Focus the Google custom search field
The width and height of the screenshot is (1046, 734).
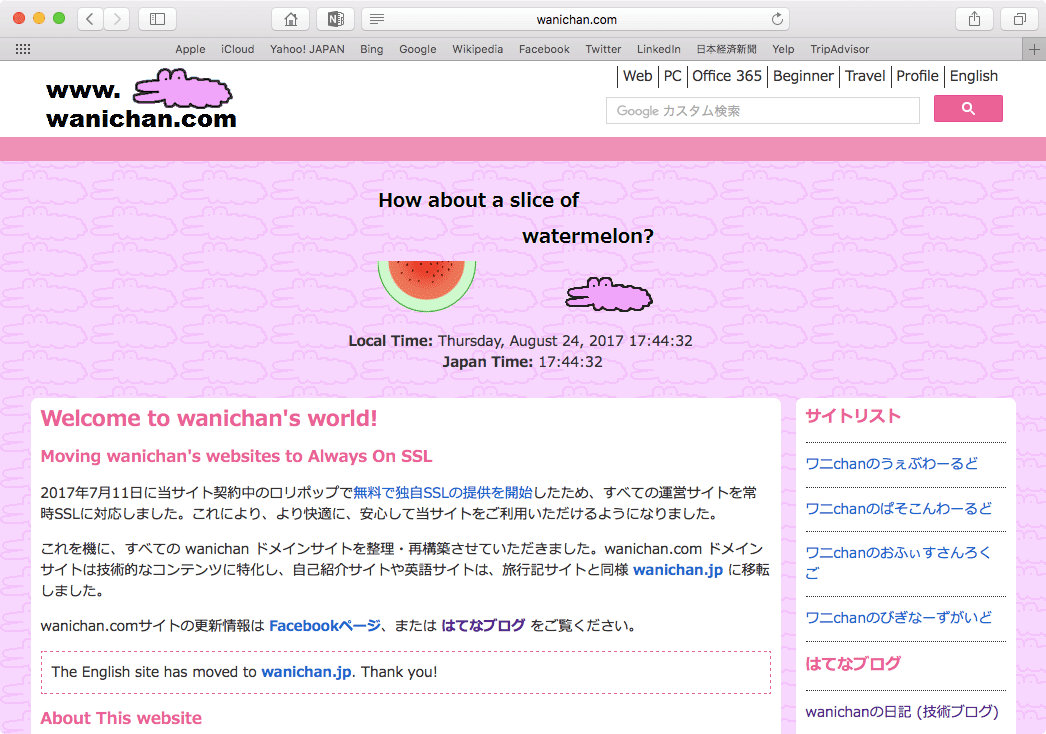tap(762, 111)
